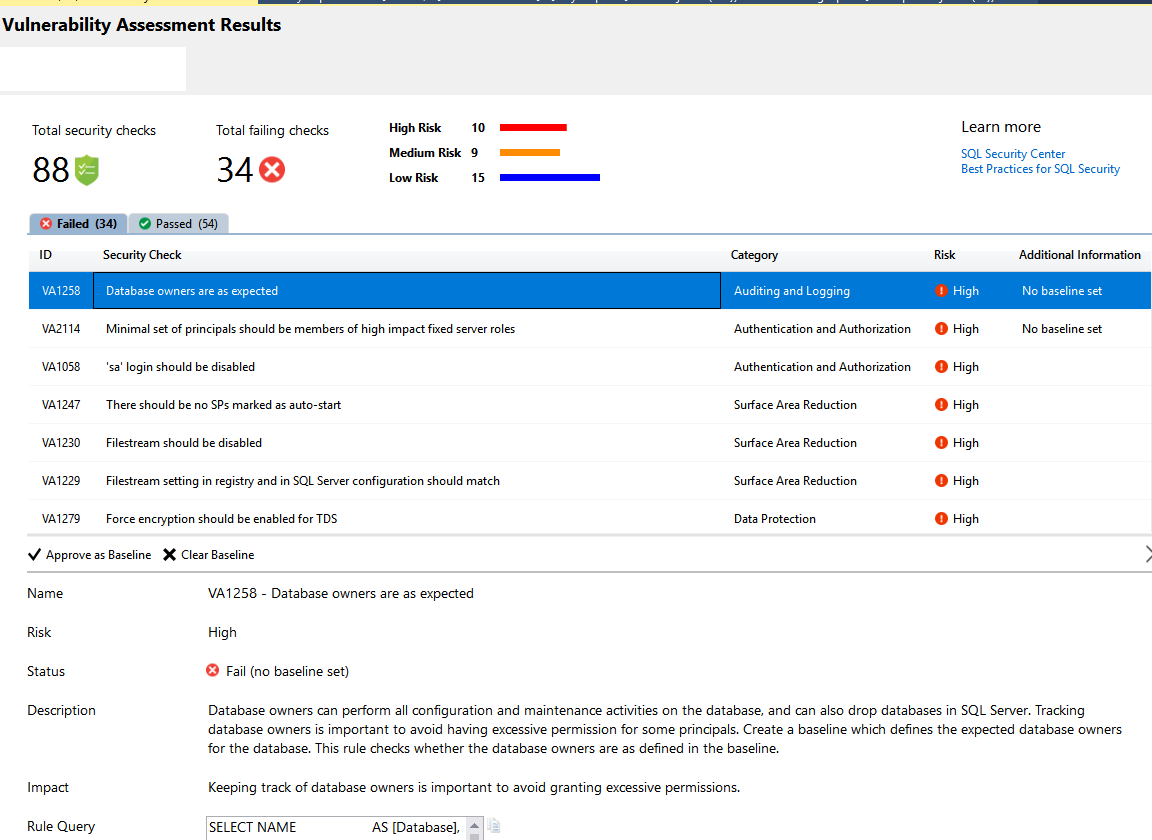The image size is (1152, 840).
Task: Click the High risk icon in VA1279 row
Action: [x=941, y=519]
